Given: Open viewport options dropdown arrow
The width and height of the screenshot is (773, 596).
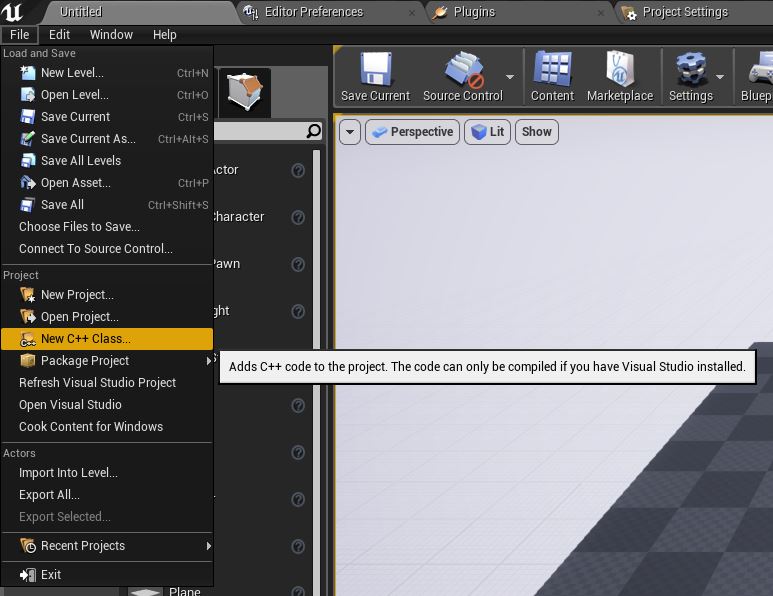Looking at the screenshot, I should [350, 132].
